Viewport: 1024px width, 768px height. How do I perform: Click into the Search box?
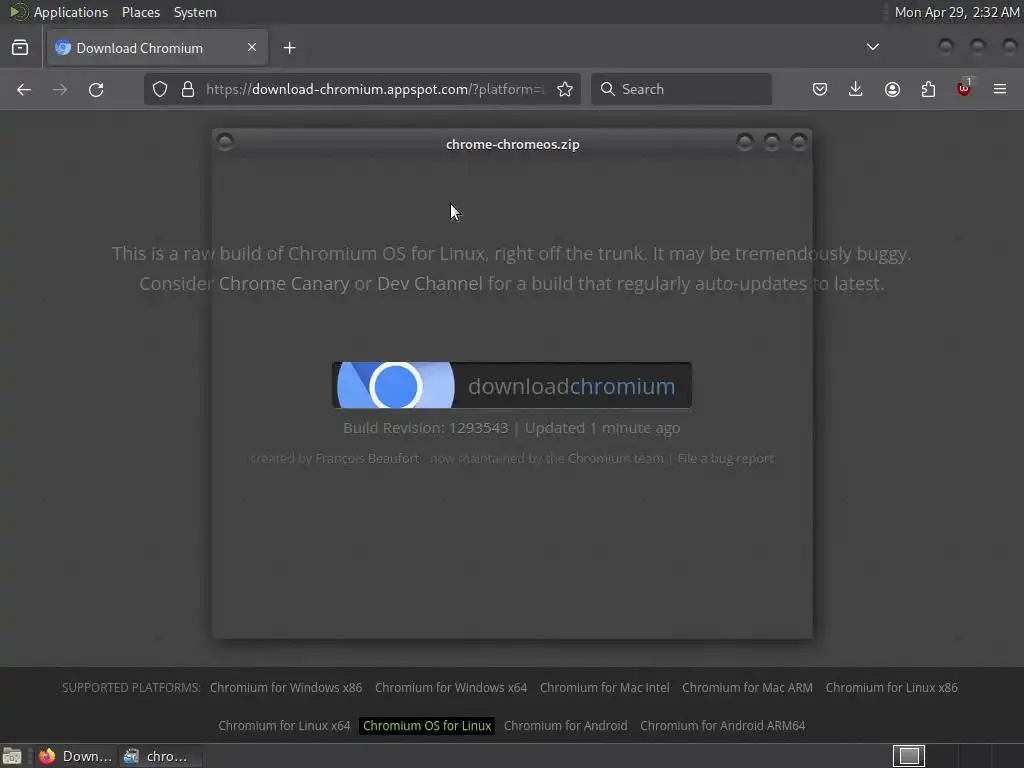681,89
